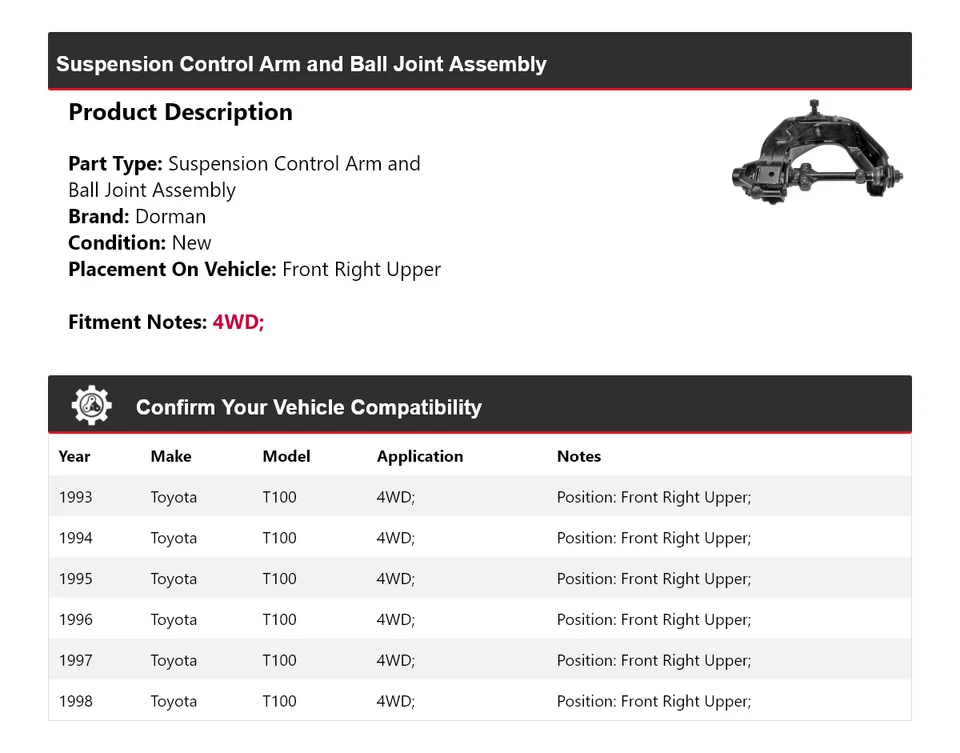The width and height of the screenshot is (960, 753).
Task: Click the Model column header
Action: click(286, 456)
